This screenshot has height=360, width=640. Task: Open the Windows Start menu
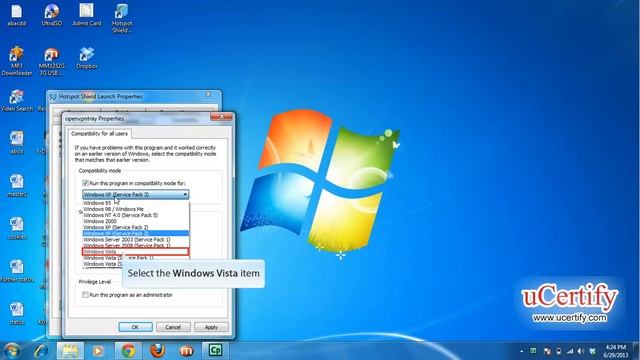(11, 351)
